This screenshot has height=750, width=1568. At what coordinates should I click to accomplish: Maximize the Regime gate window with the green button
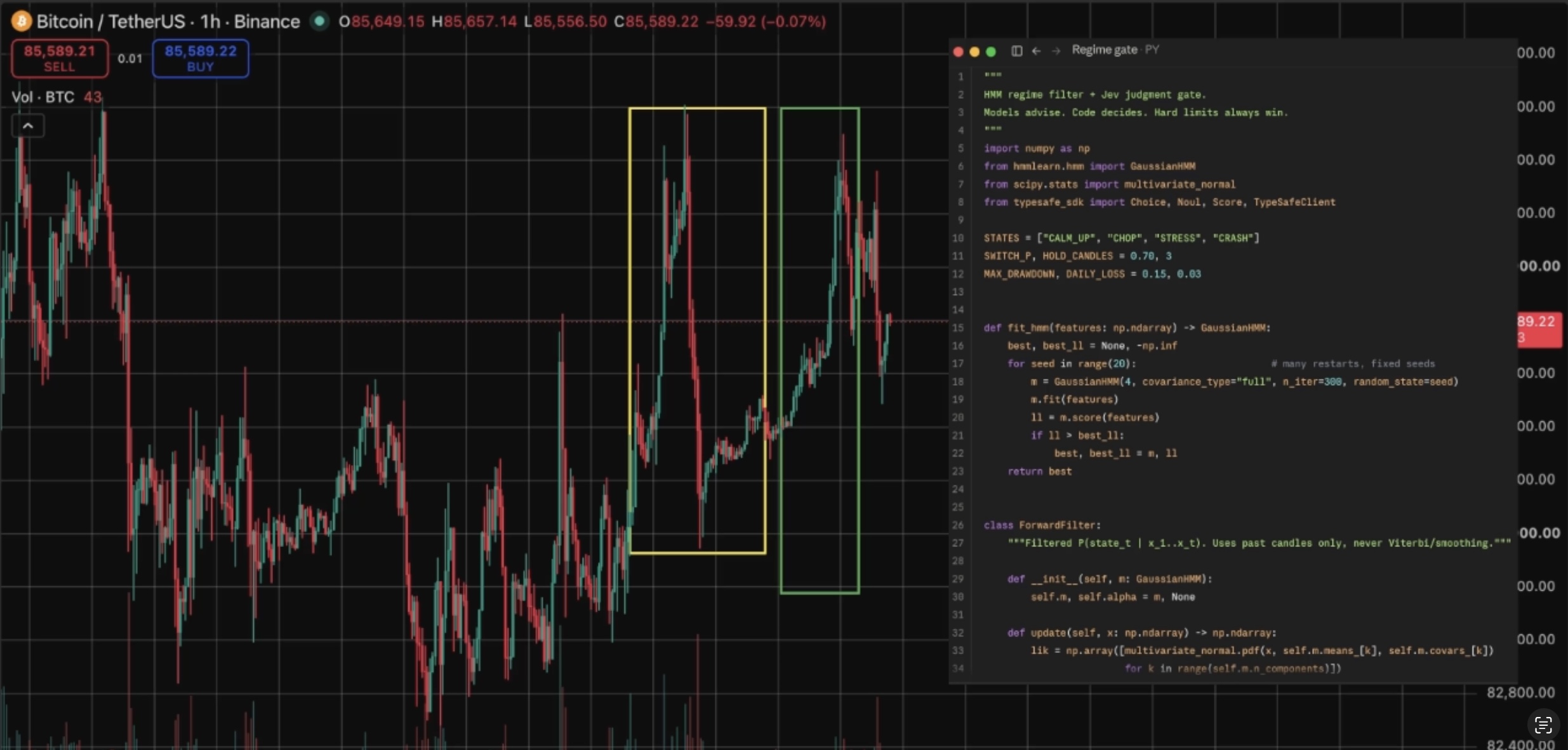991,51
